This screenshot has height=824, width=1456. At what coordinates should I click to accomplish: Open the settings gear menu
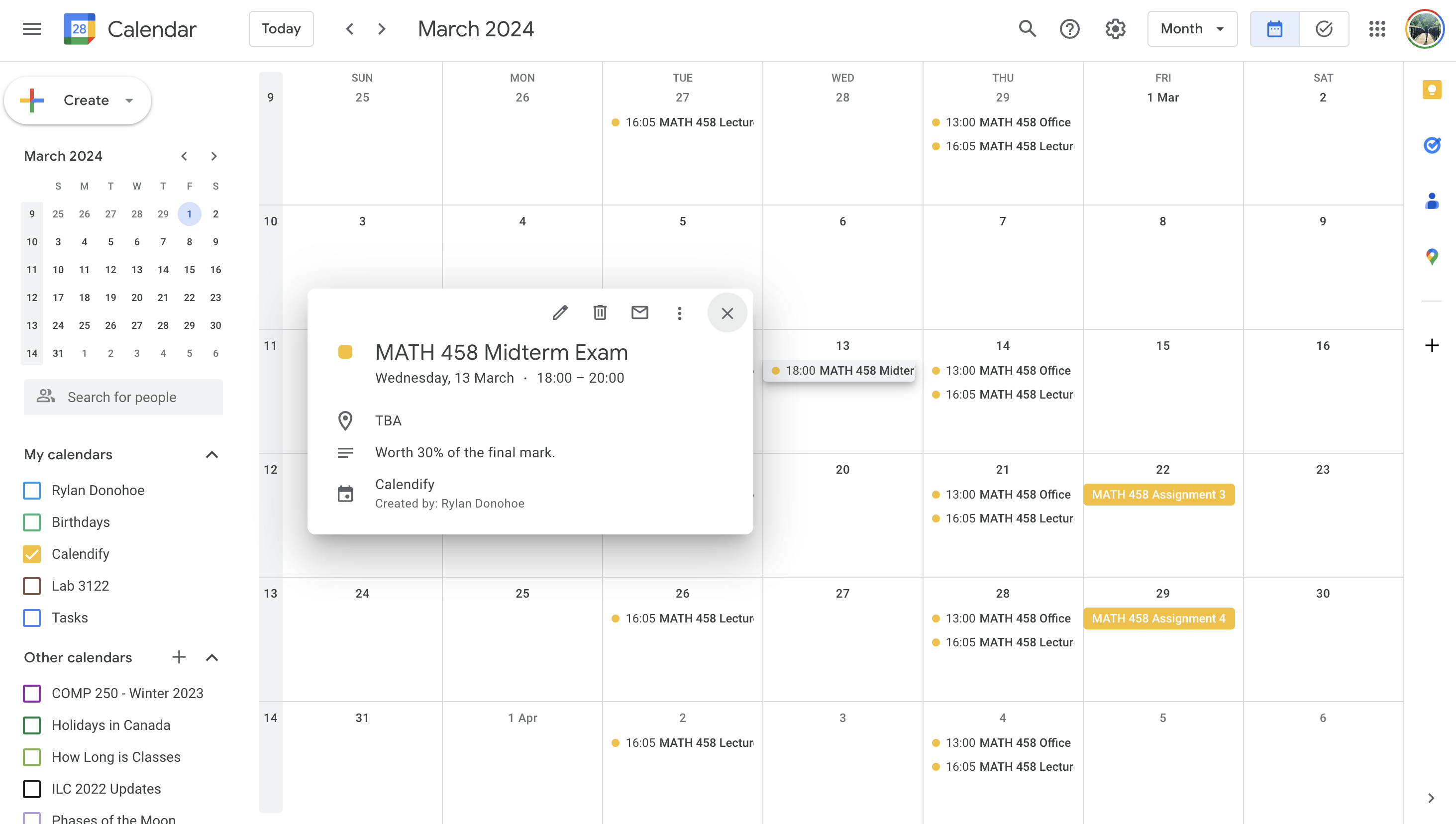1115,29
